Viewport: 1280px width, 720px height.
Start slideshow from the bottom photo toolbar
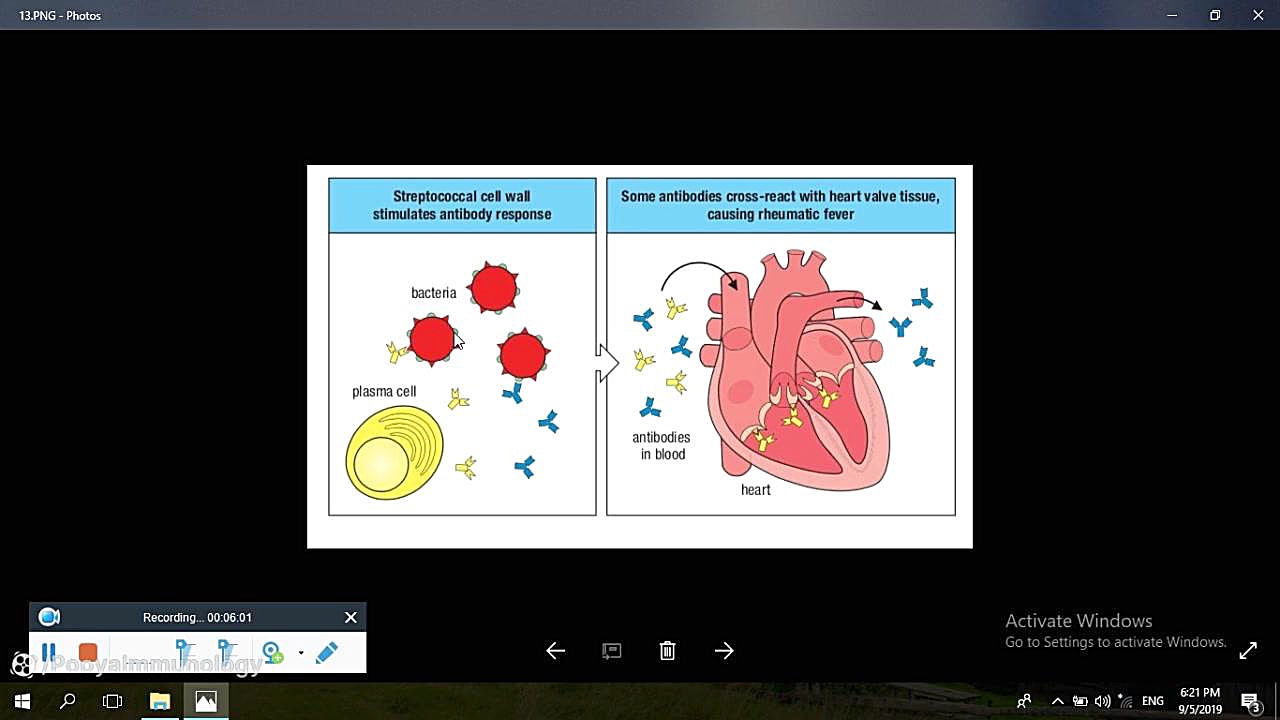(x=612, y=651)
